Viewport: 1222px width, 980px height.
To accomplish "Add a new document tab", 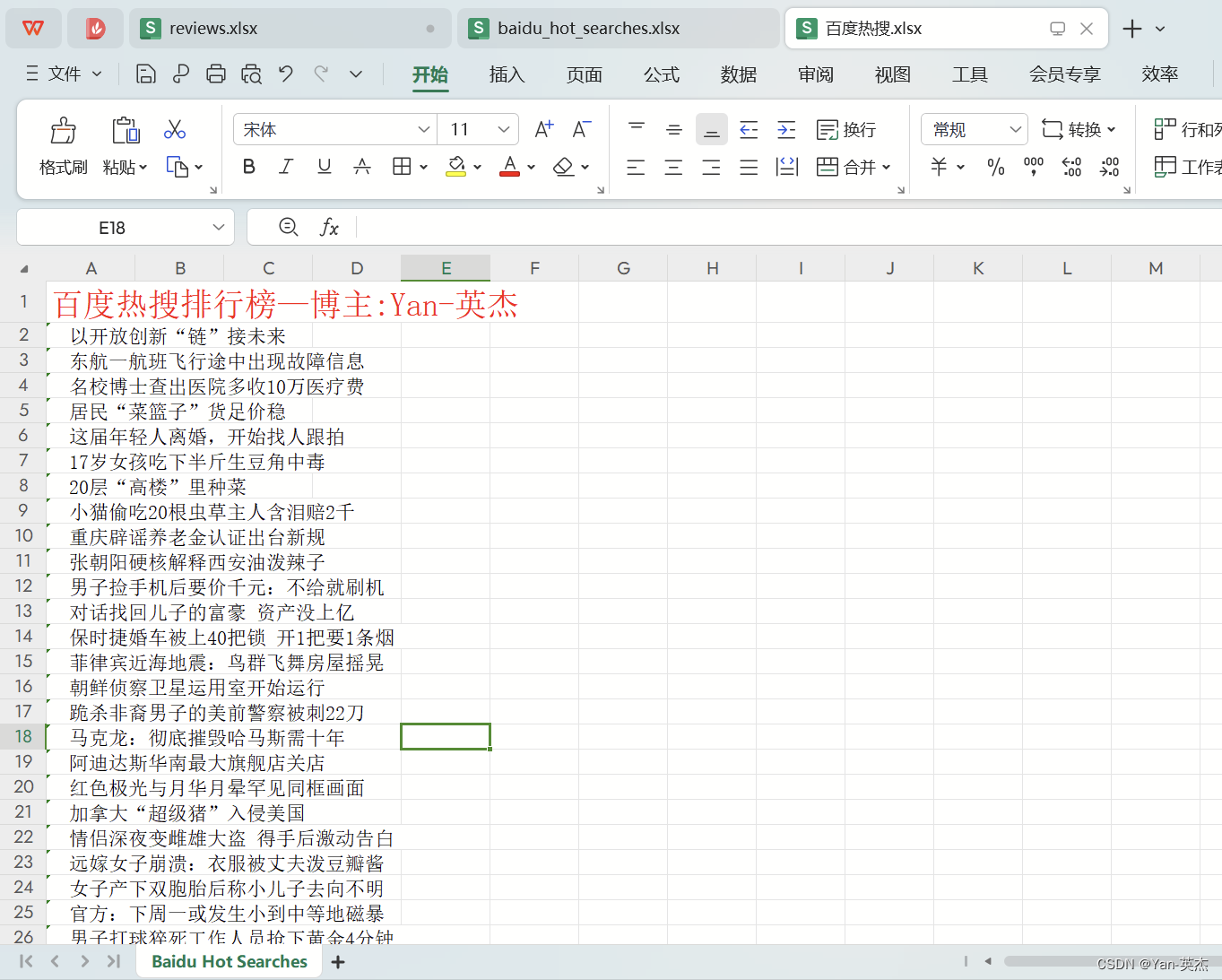I will (1132, 29).
